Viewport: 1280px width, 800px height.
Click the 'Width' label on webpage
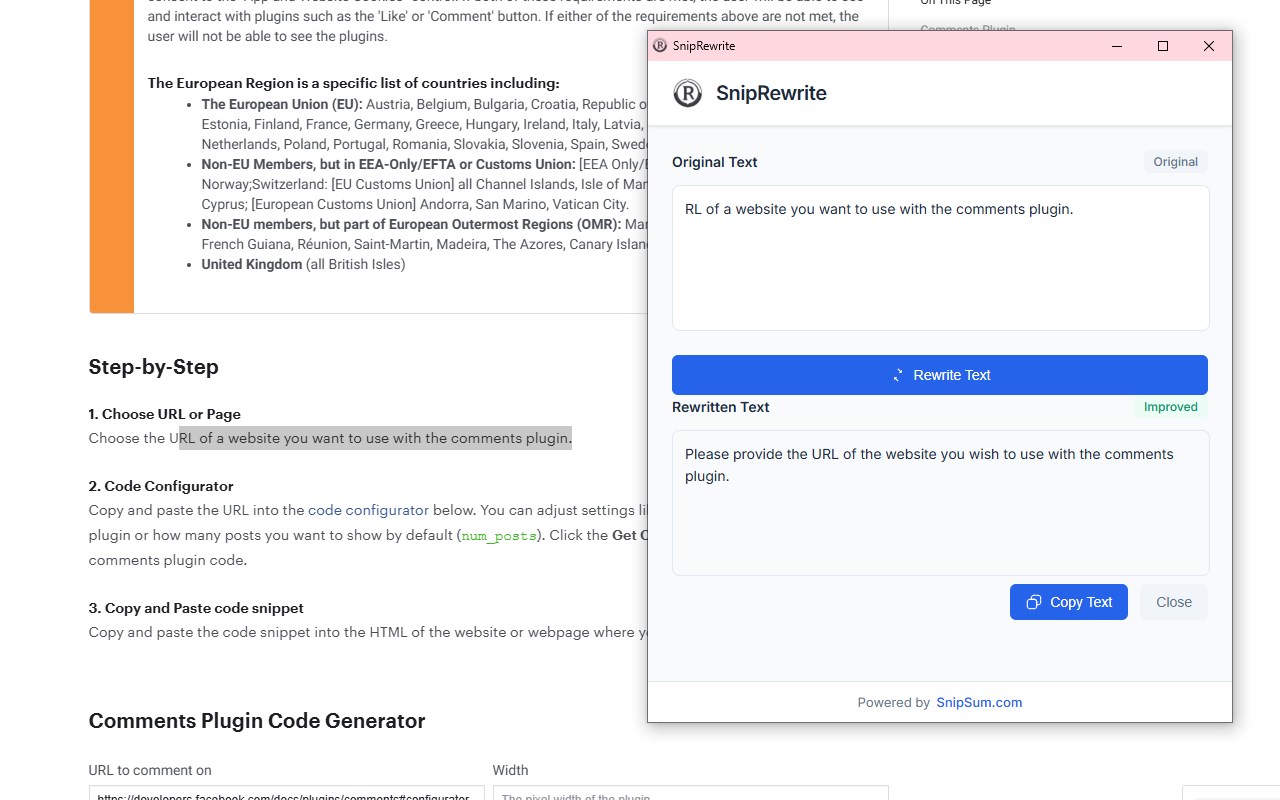pyautogui.click(x=510, y=770)
